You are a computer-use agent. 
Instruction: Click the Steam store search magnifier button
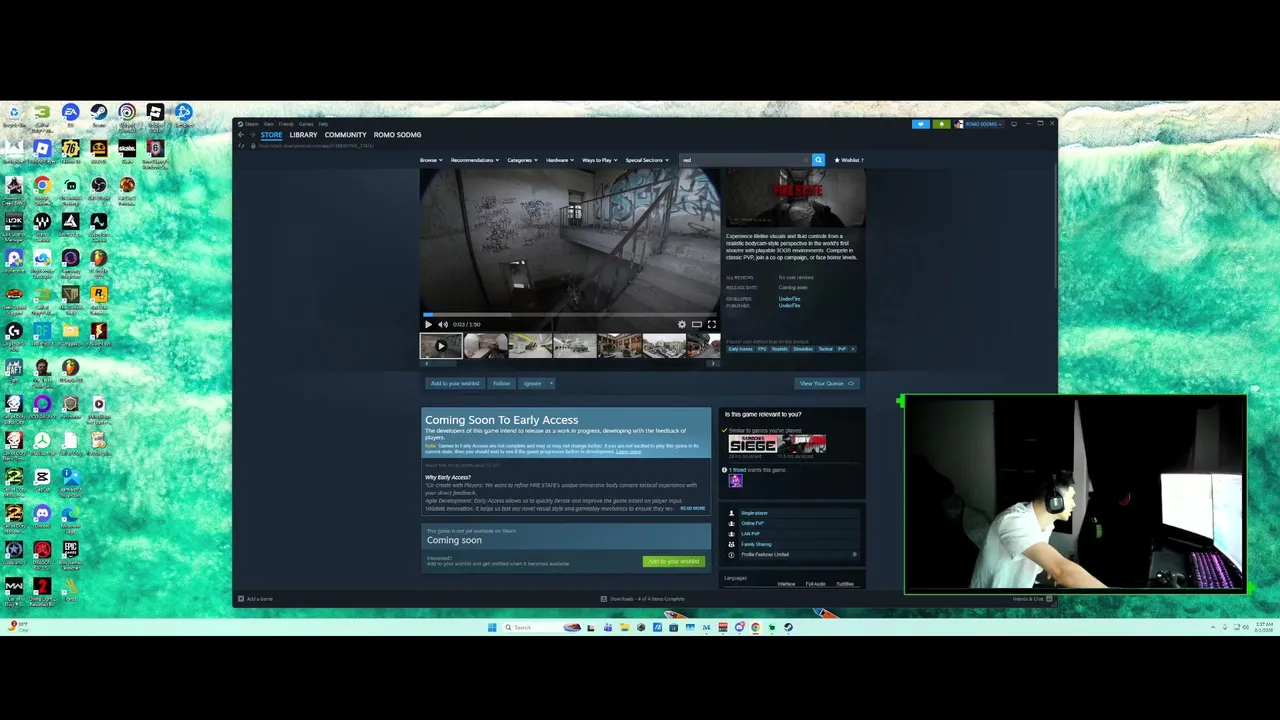click(818, 160)
